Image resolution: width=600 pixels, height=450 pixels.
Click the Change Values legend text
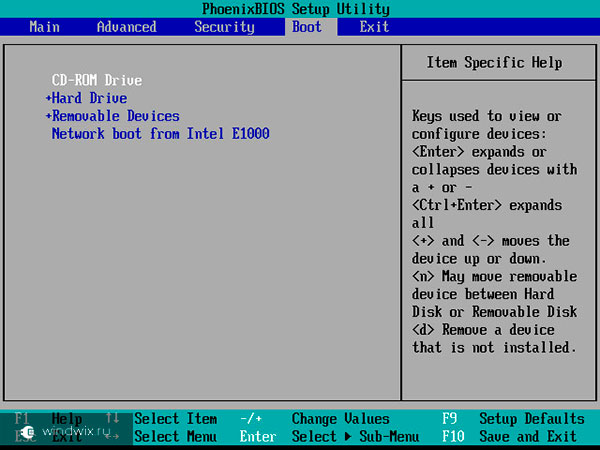(341, 418)
